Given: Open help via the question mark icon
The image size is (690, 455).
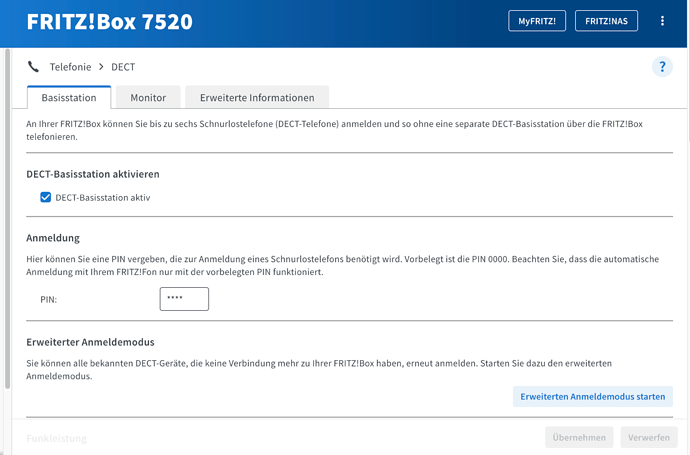Looking at the screenshot, I should coord(662,67).
